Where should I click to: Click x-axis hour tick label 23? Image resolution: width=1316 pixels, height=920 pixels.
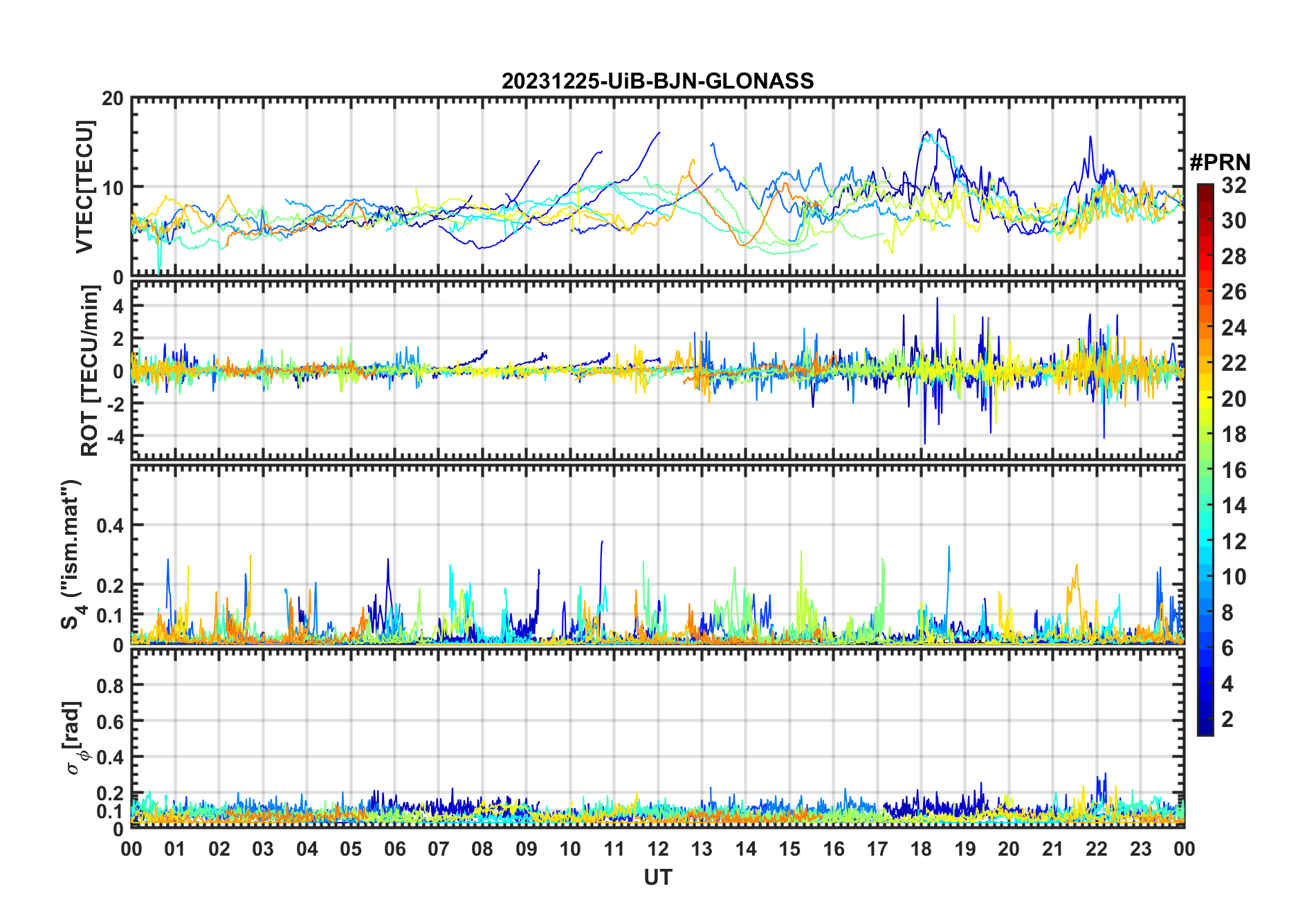click(1140, 849)
